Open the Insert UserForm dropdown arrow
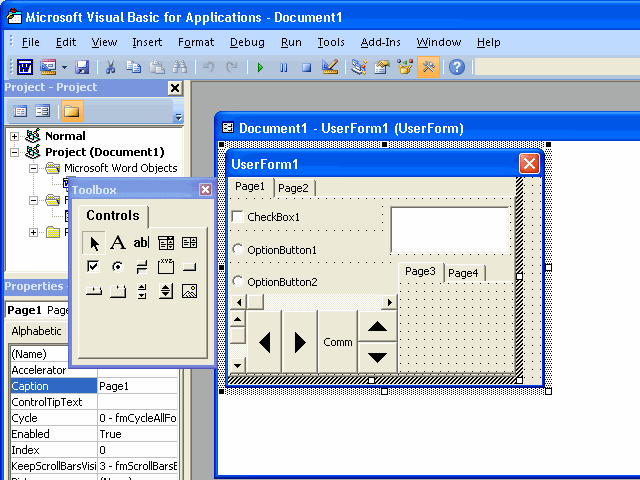Image resolution: width=640 pixels, height=480 pixels. click(64, 67)
